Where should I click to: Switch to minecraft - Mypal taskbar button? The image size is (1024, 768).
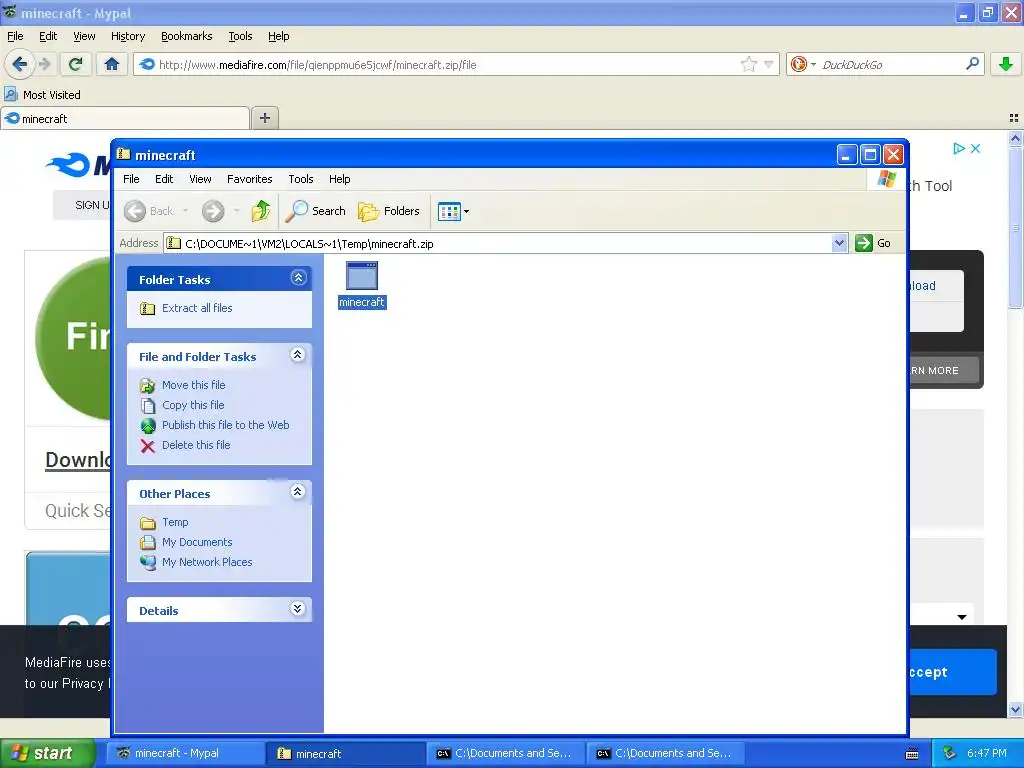pos(185,753)
